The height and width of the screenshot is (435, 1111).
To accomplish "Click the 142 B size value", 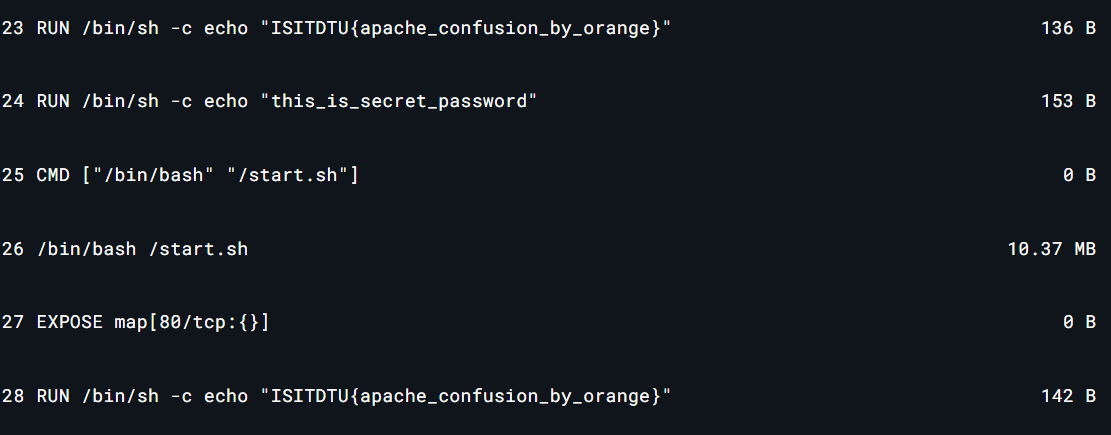I will point(1068,396).
